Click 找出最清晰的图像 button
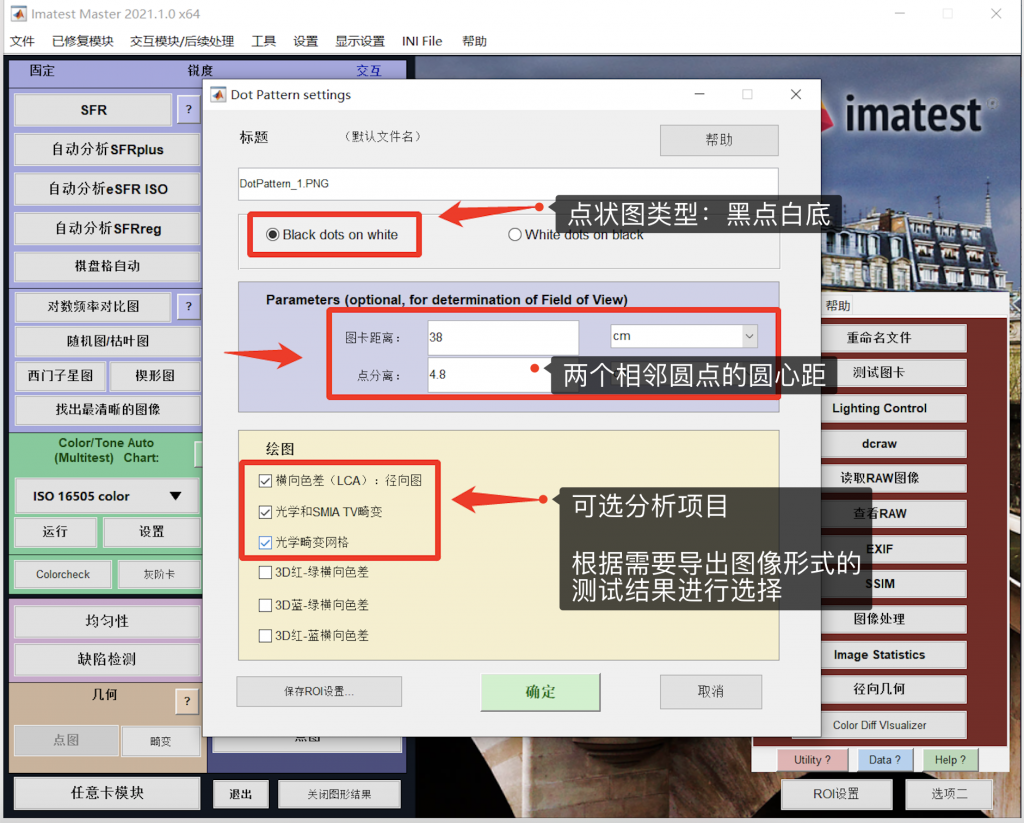1024x823 pixels. (x=107, y=410)
